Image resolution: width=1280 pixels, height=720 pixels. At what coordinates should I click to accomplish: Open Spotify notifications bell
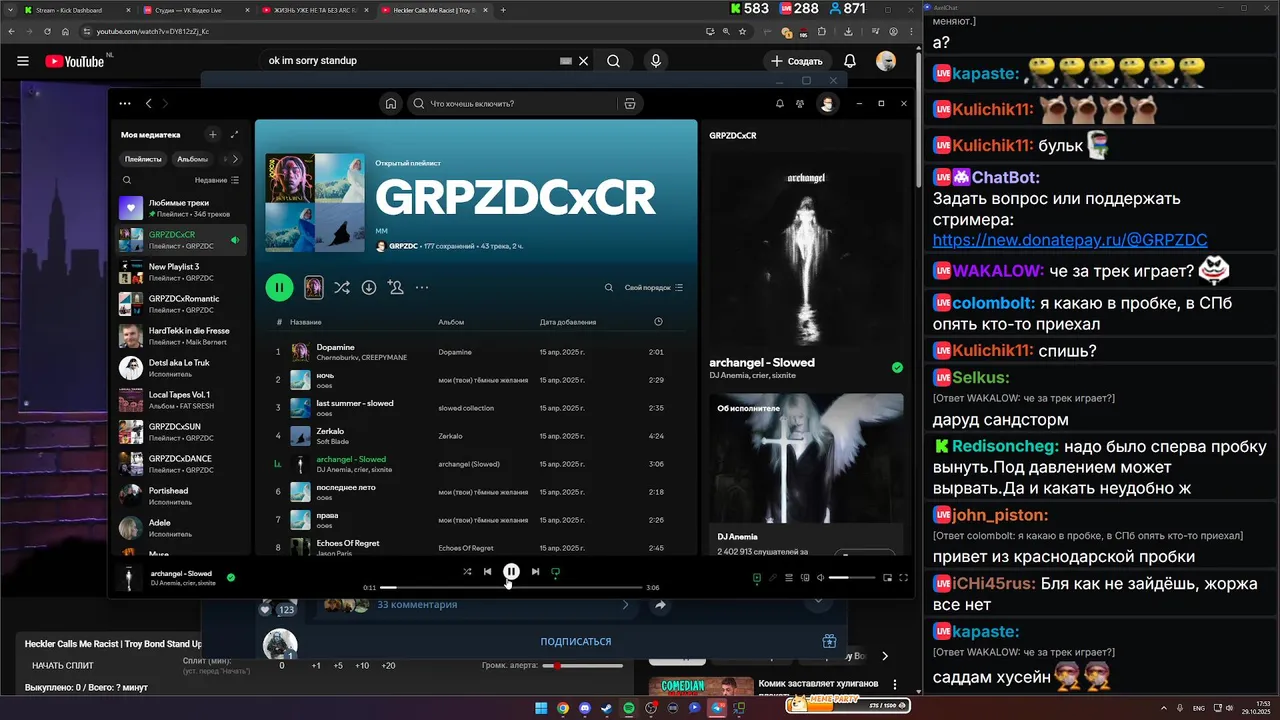tap(780, 103)
